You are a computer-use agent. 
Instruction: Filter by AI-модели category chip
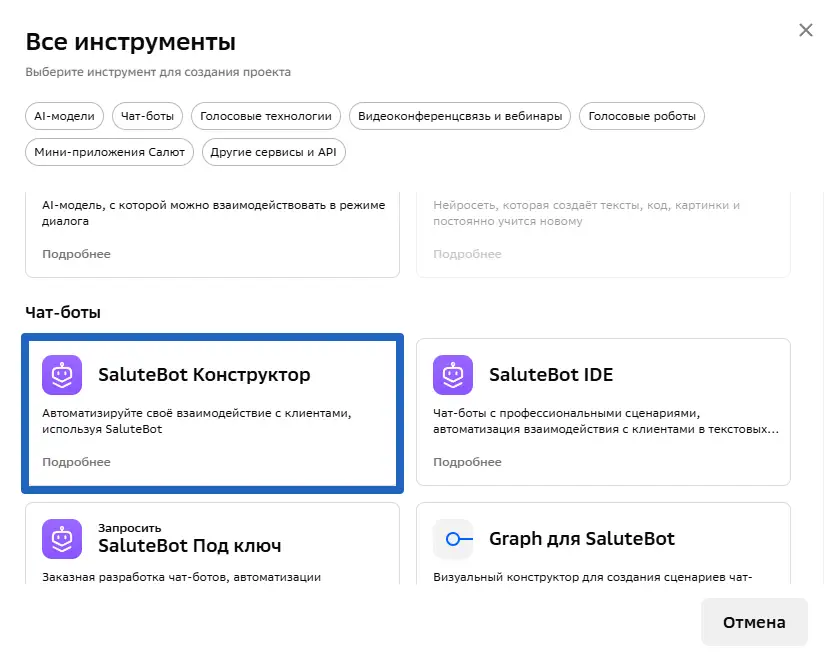64,116
